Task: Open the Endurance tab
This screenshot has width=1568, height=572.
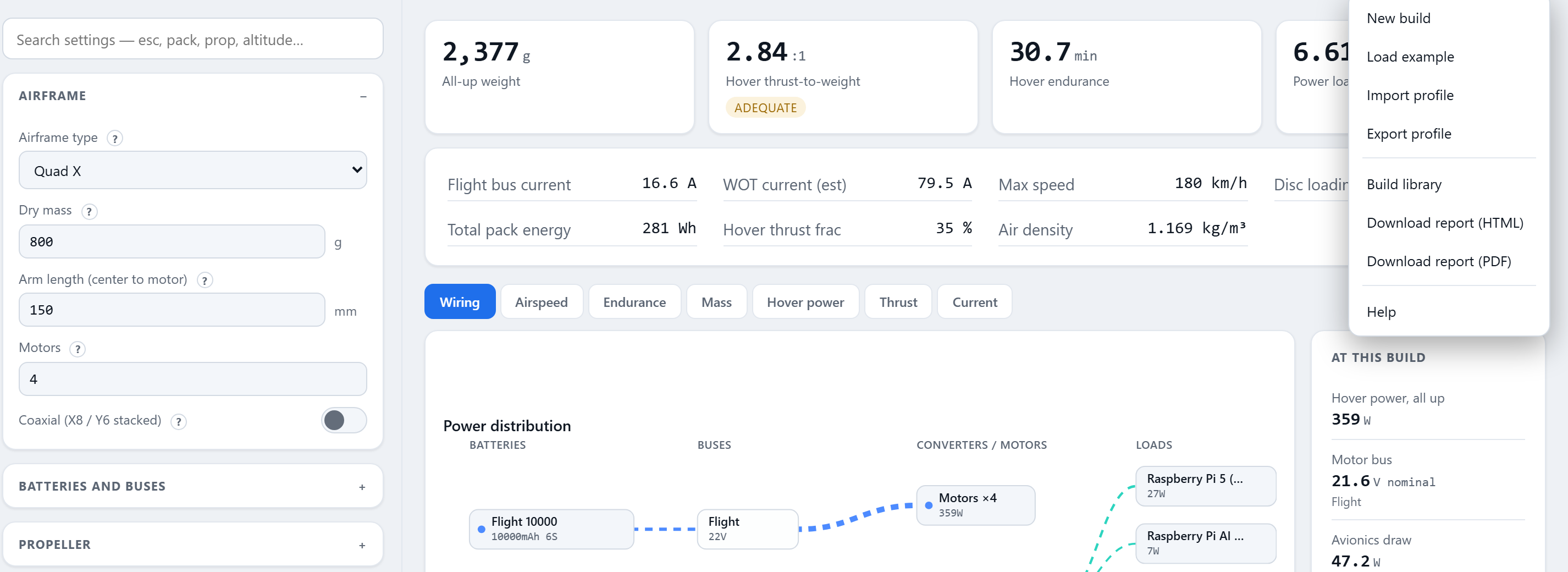Action: point(634,301)
